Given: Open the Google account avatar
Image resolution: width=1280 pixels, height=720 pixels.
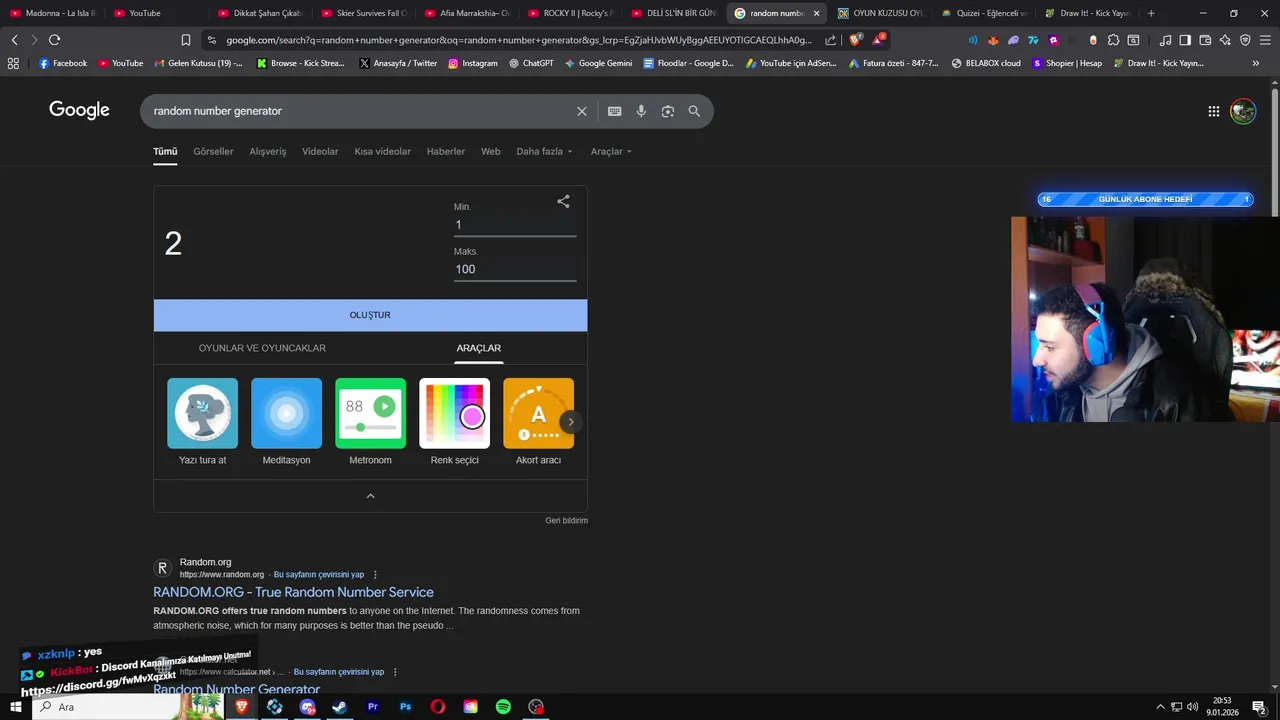Looking at the screenshot, I should tap(1243, 111).
